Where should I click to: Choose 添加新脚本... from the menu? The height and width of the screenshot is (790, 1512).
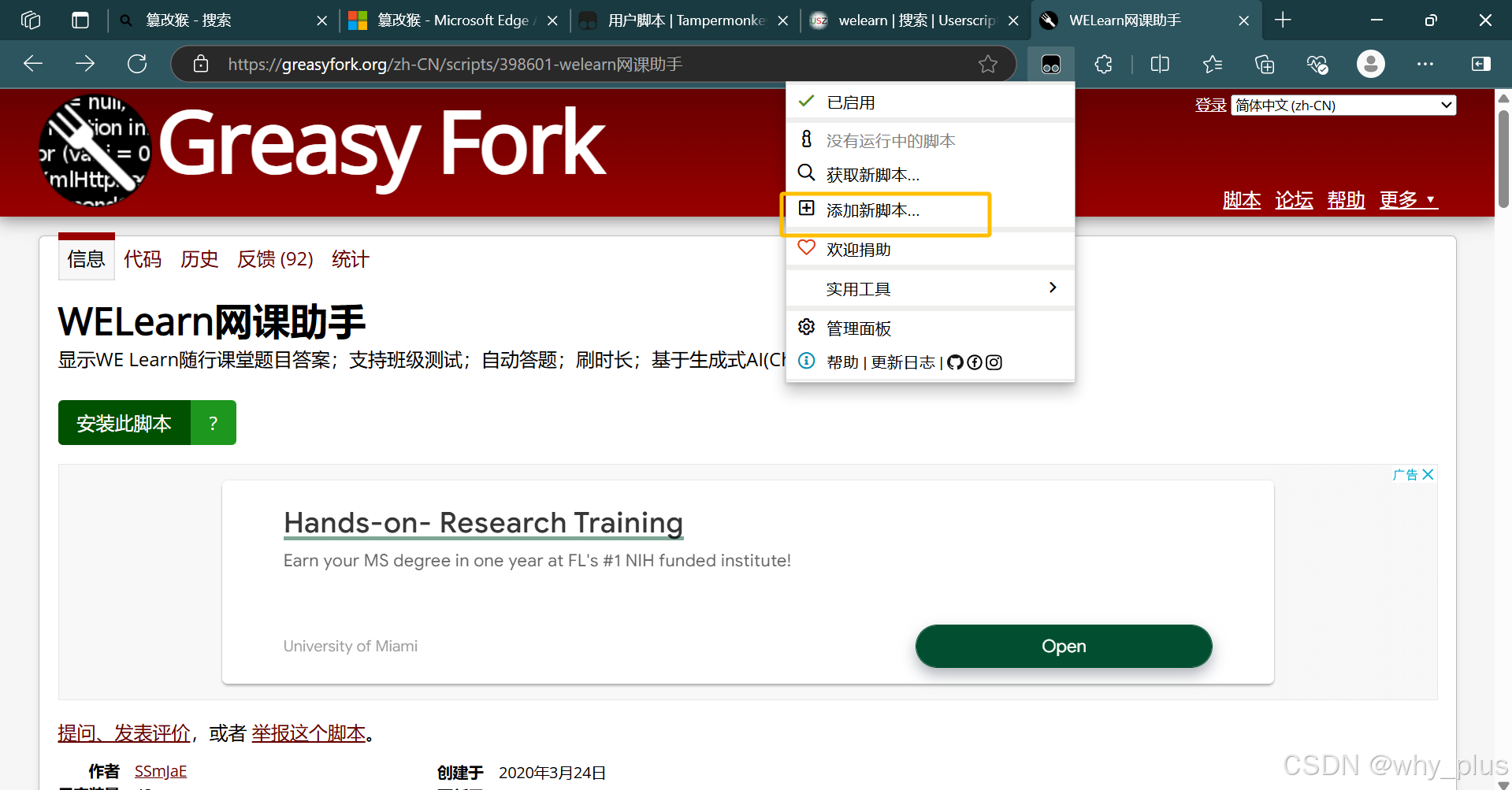931,210
